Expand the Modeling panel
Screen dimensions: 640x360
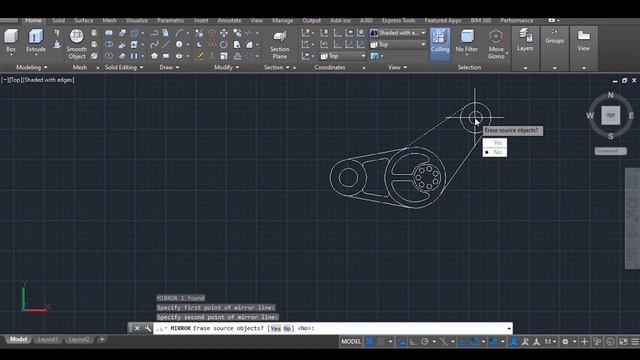[31, 67]
